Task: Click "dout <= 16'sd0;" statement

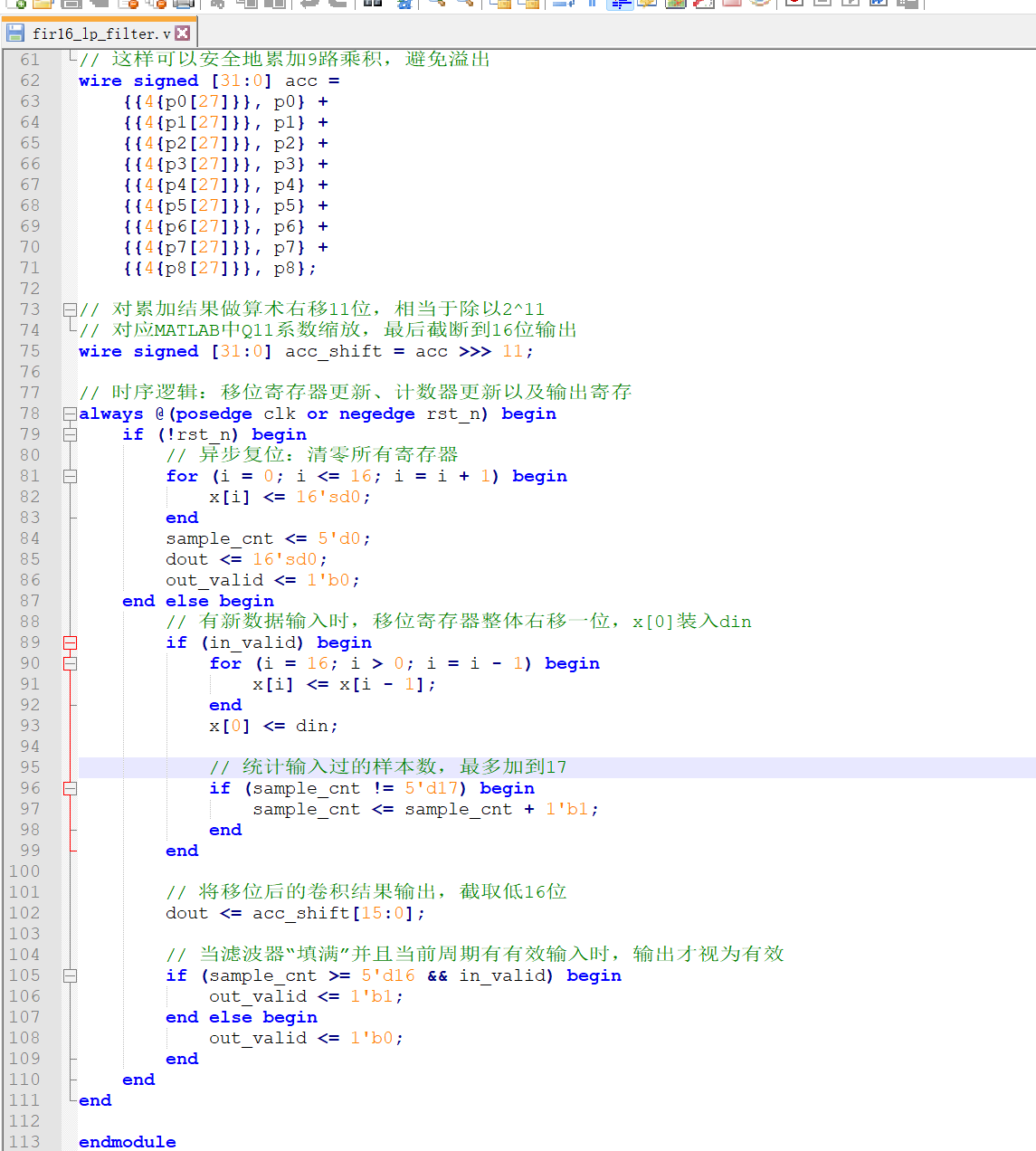Action: (x=246, y=559)
